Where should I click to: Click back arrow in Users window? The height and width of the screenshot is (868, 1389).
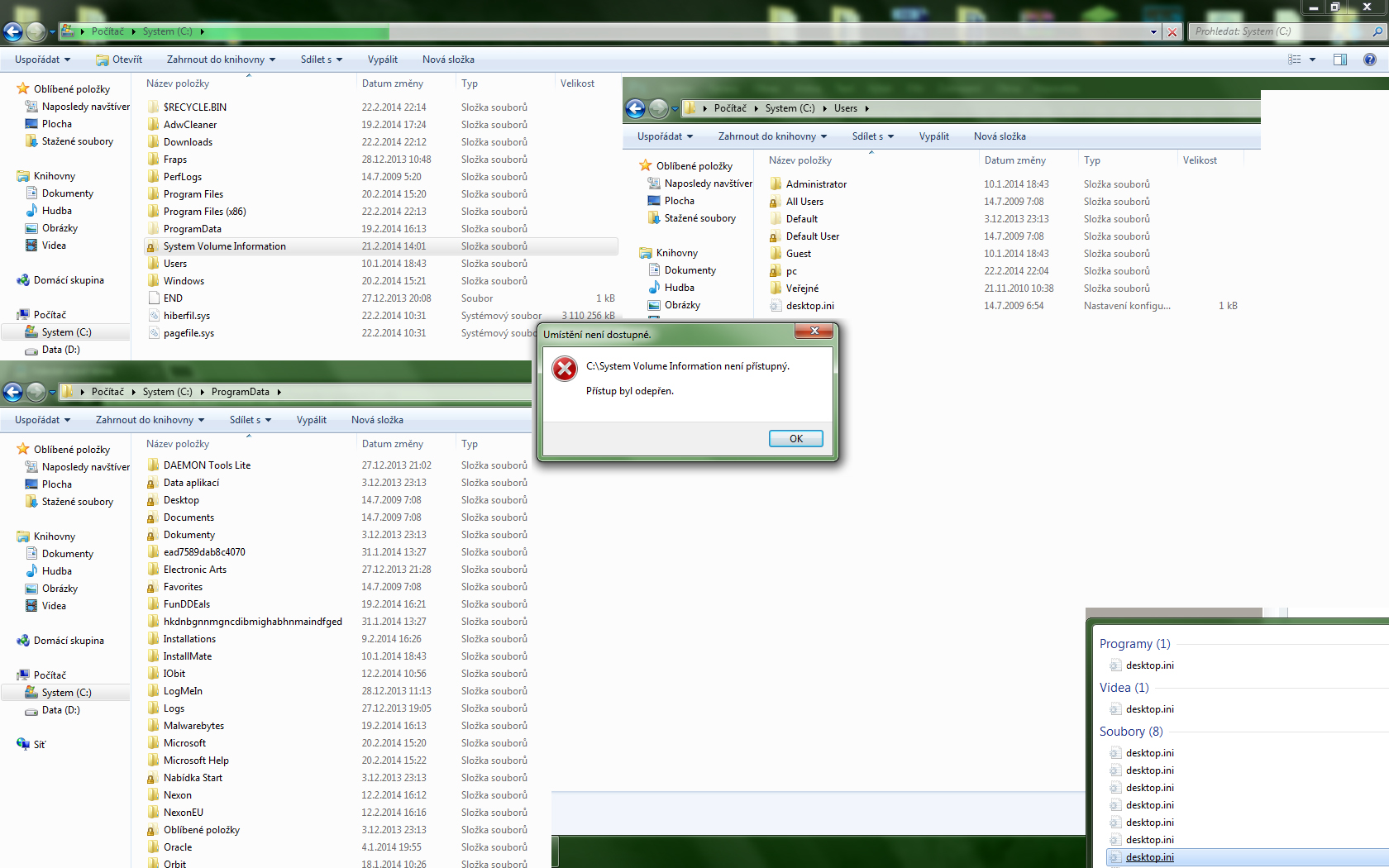point(635,108)
